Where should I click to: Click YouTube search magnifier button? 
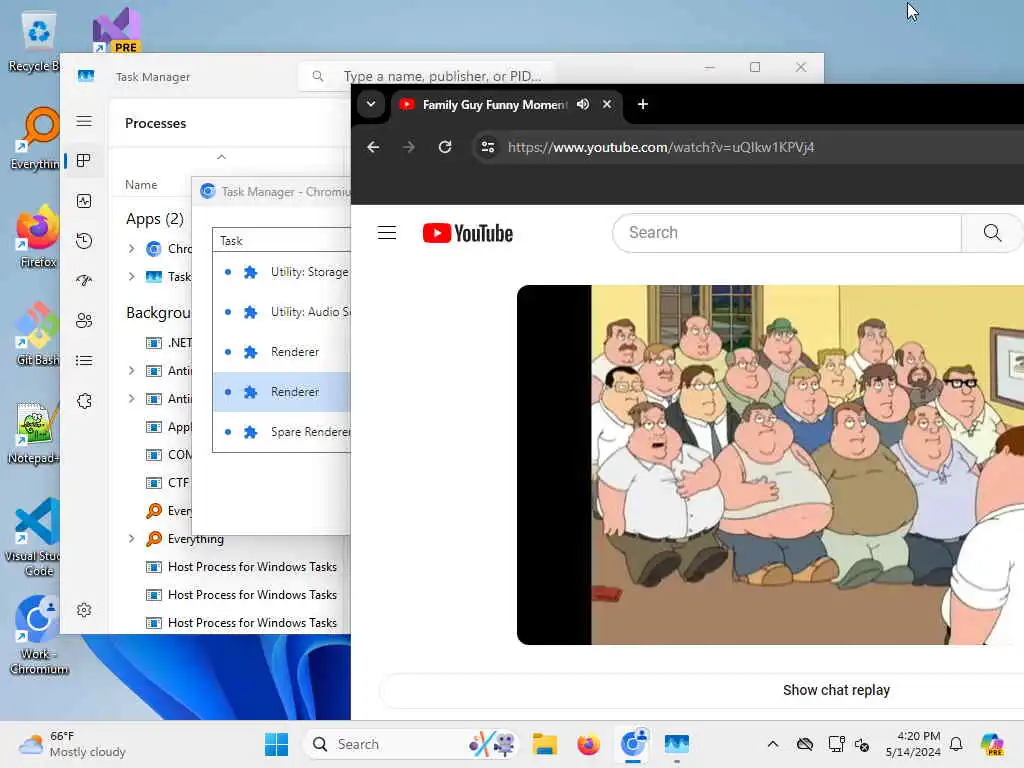coord(992,232)
